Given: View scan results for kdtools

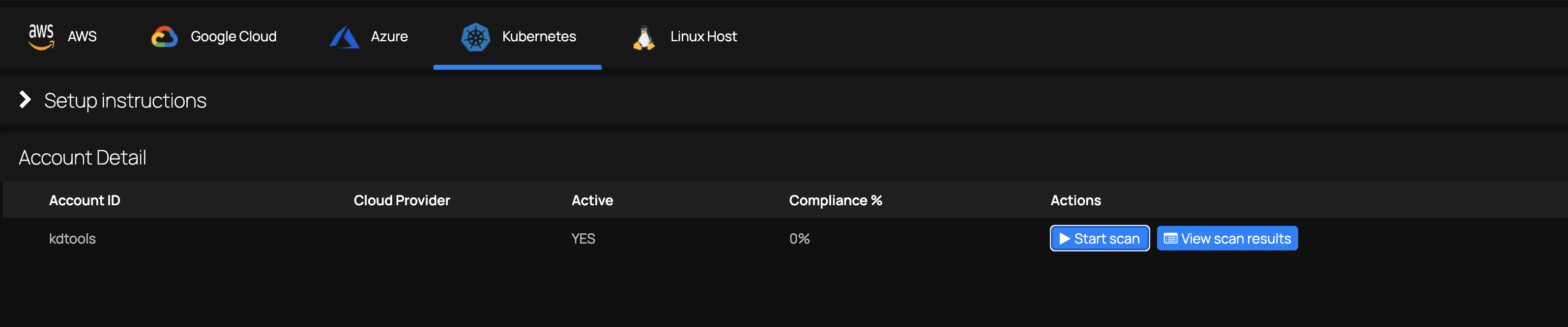Looking at the screenshot, I should tap(1226, 238).
